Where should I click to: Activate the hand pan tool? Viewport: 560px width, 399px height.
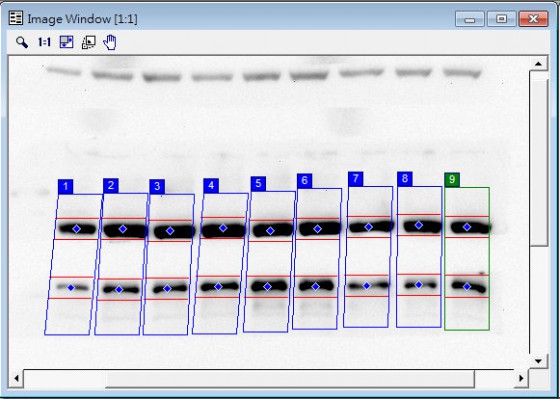[110, 43]
